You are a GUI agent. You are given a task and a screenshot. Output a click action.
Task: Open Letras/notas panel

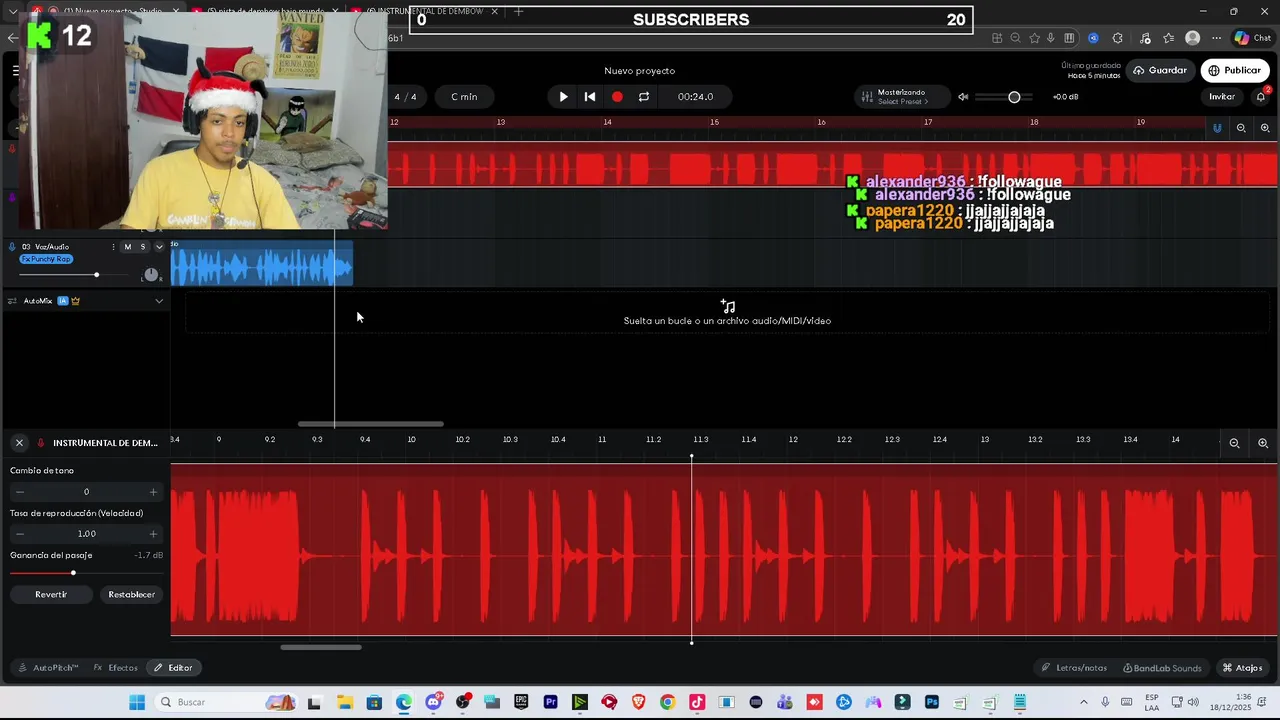pos(1074,668)
